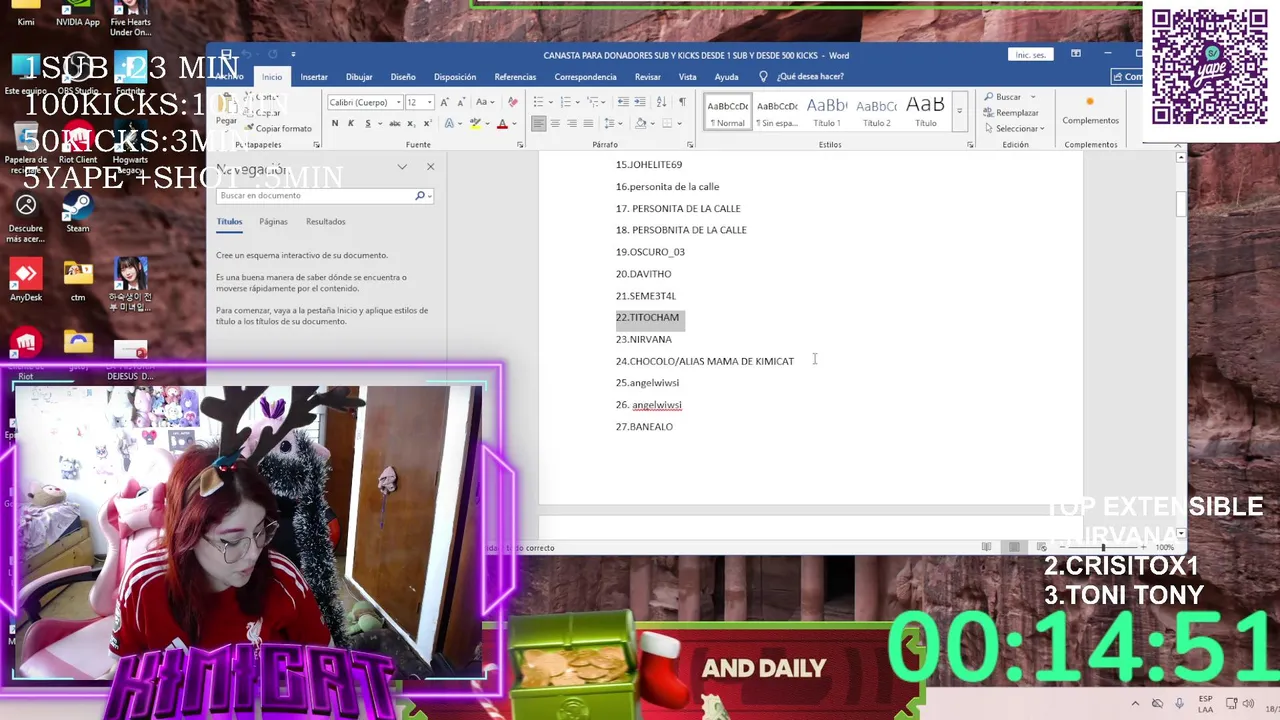Decrease font size with the smaller A
Screen dimensions: 1280x720
[x=459, y=102]
